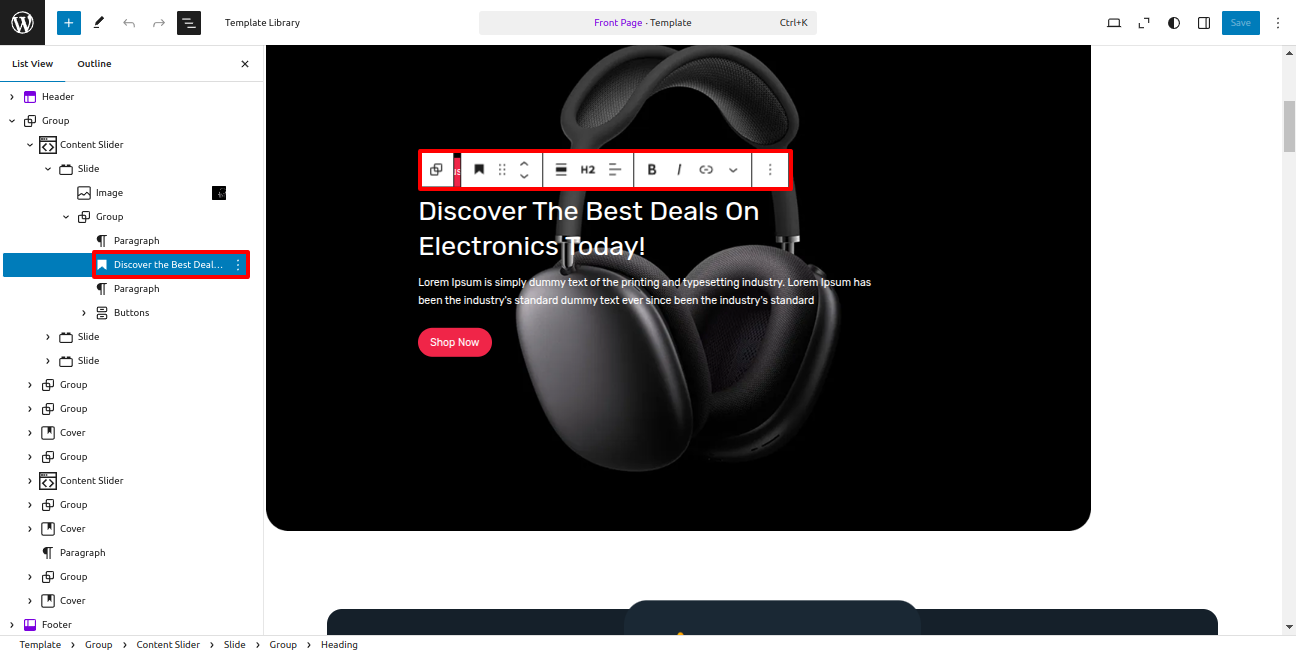Click the Save button
Image resolution: width=1296 pixels, height=654 pixels.
[x=1241, y=22]
